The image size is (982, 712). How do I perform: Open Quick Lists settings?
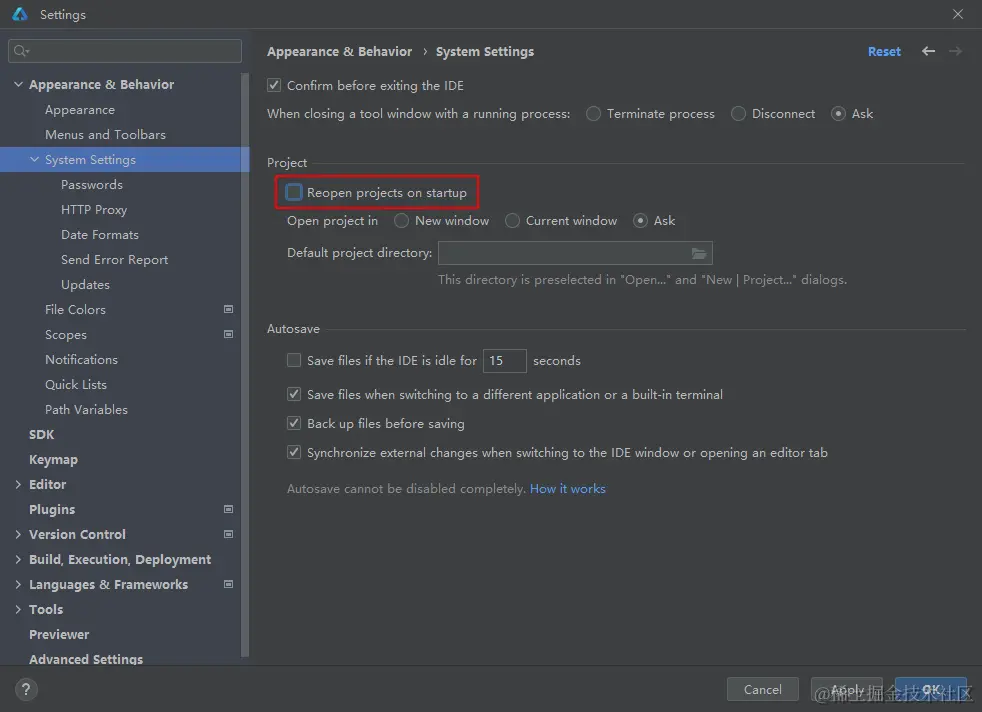point(76,384)
